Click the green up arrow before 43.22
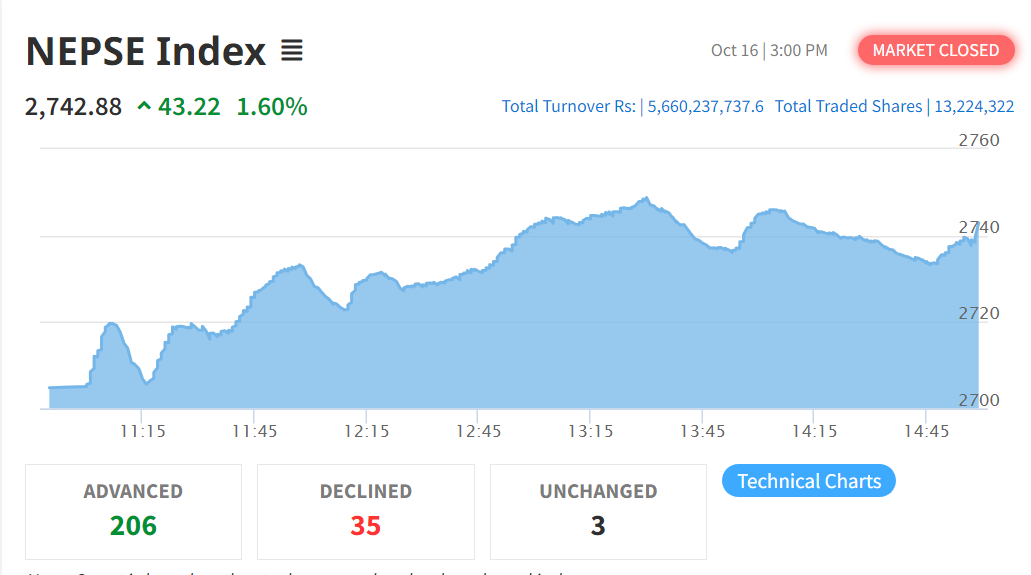The height and width of the screenshot is (575, 1031). [x=144, y=106]
